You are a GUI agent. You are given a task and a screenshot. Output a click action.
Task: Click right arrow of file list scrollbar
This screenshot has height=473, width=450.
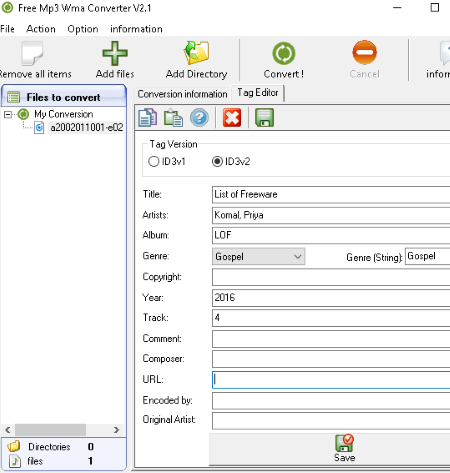coord(116,430)
